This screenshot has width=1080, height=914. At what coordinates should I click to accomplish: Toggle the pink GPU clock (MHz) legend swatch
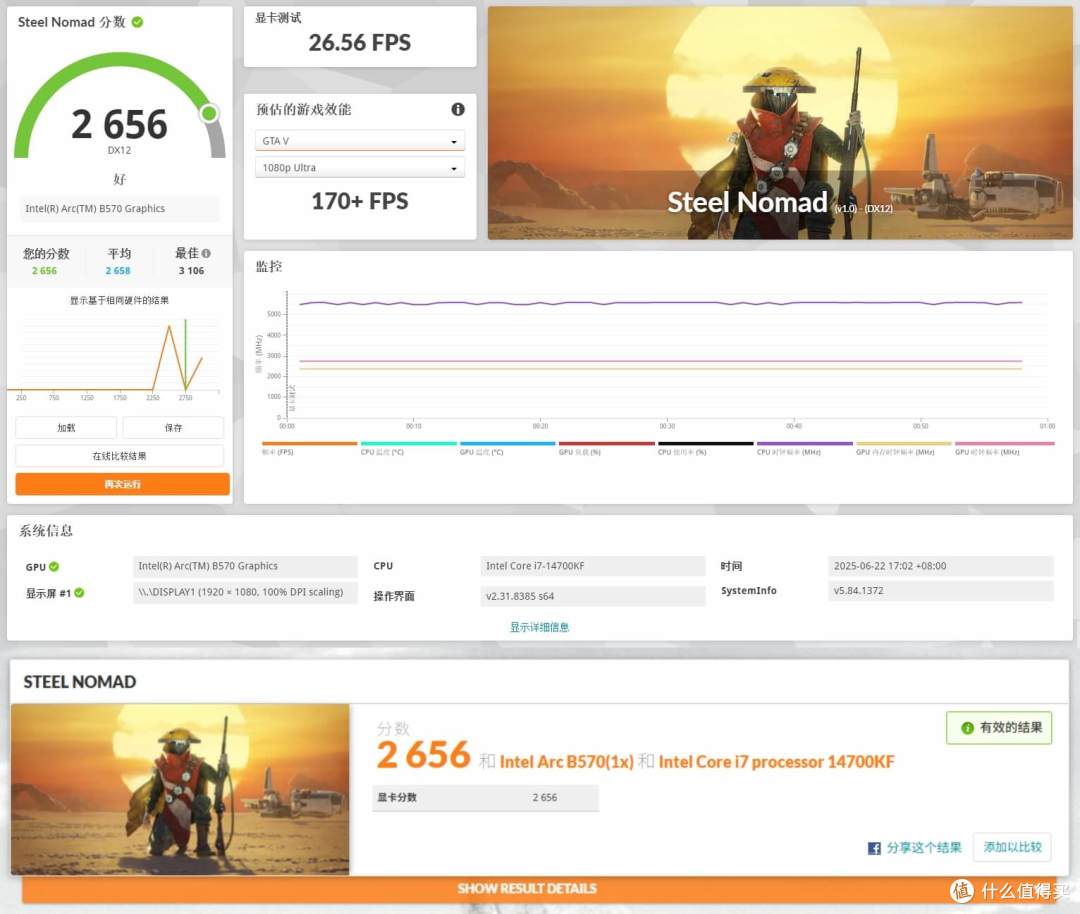tap(1004, 444)
